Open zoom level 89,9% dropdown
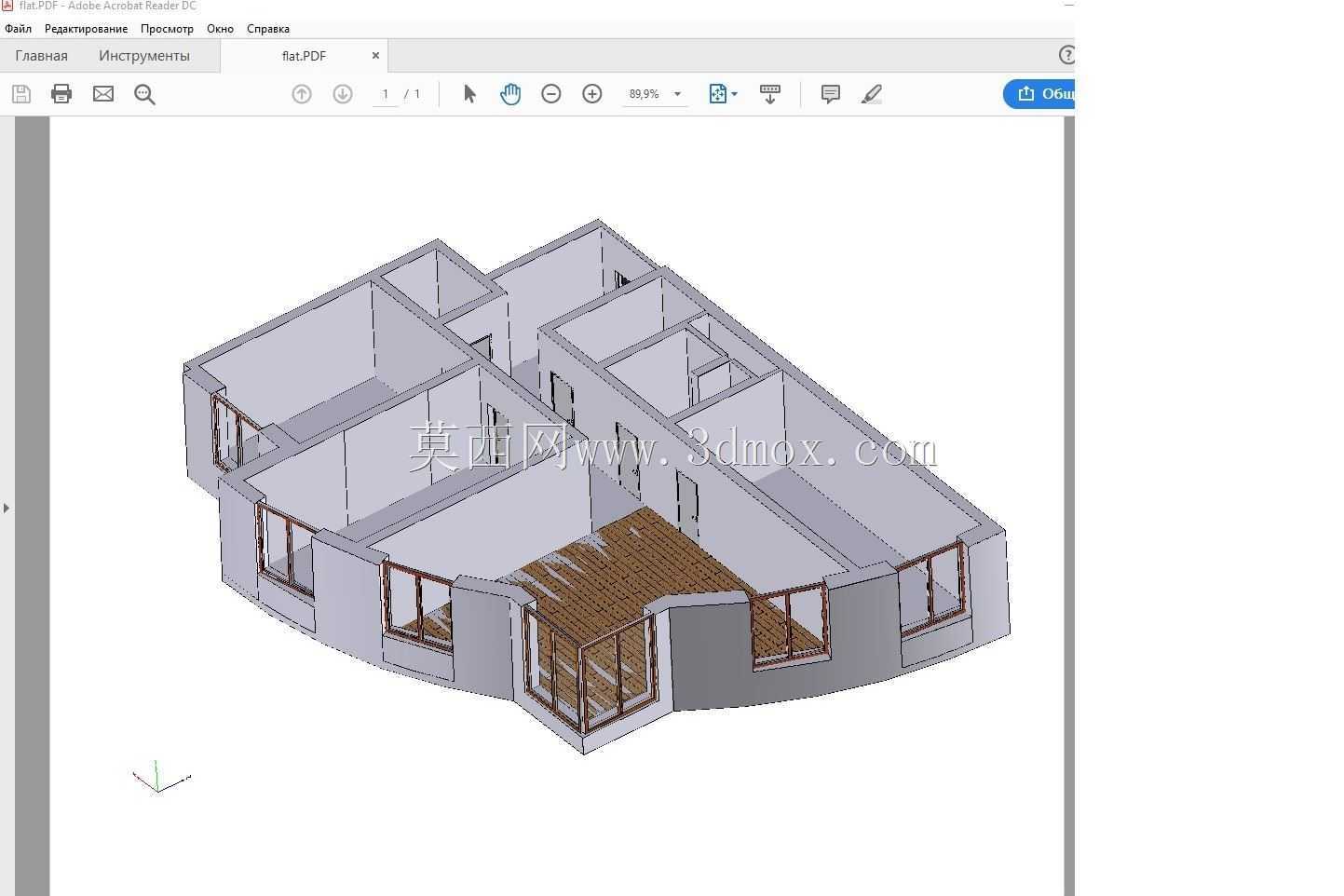The height and width of the screenshot is (896, 1344). 677,94
